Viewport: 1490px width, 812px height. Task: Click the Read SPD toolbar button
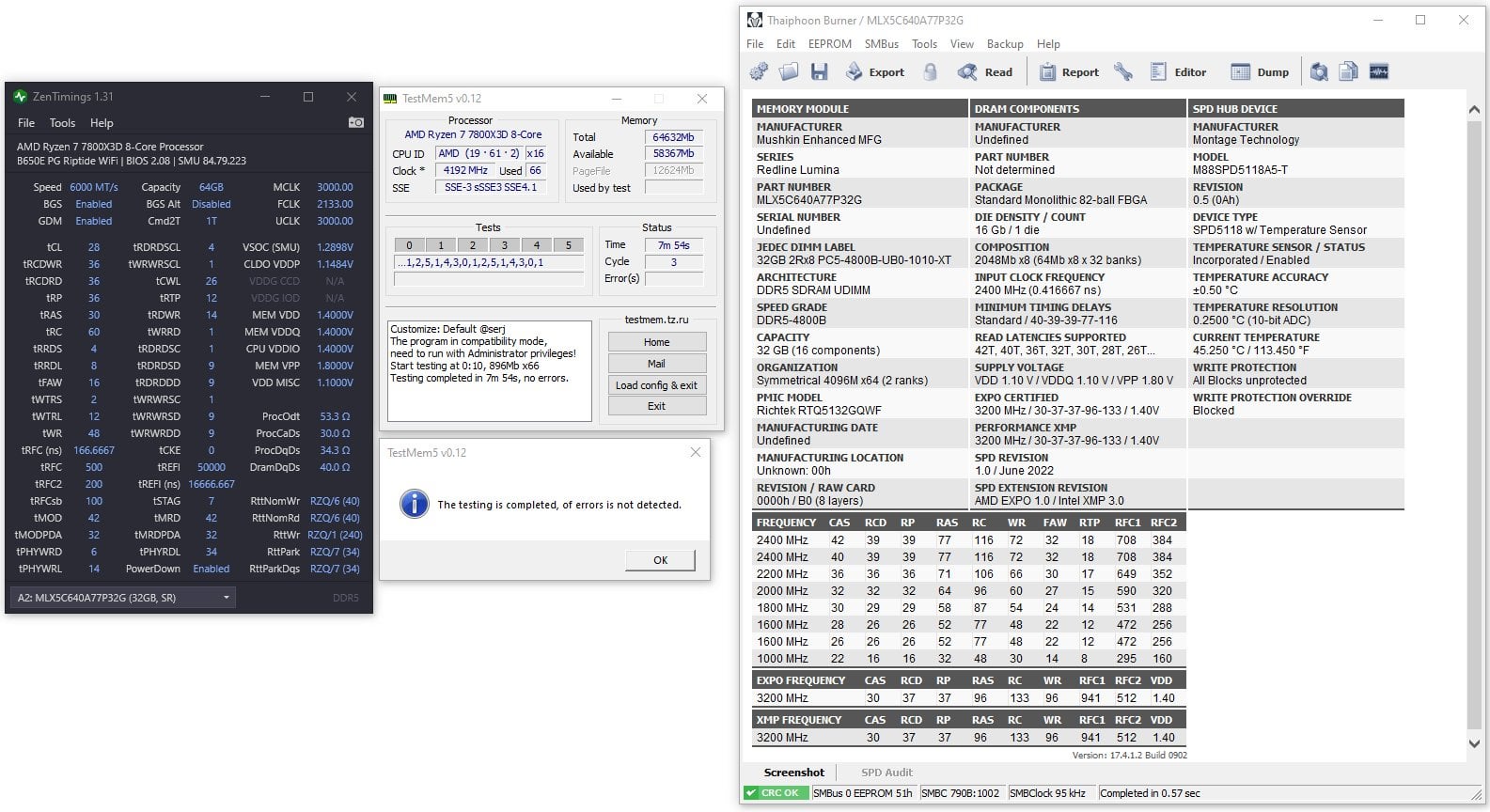click(985, 72)
